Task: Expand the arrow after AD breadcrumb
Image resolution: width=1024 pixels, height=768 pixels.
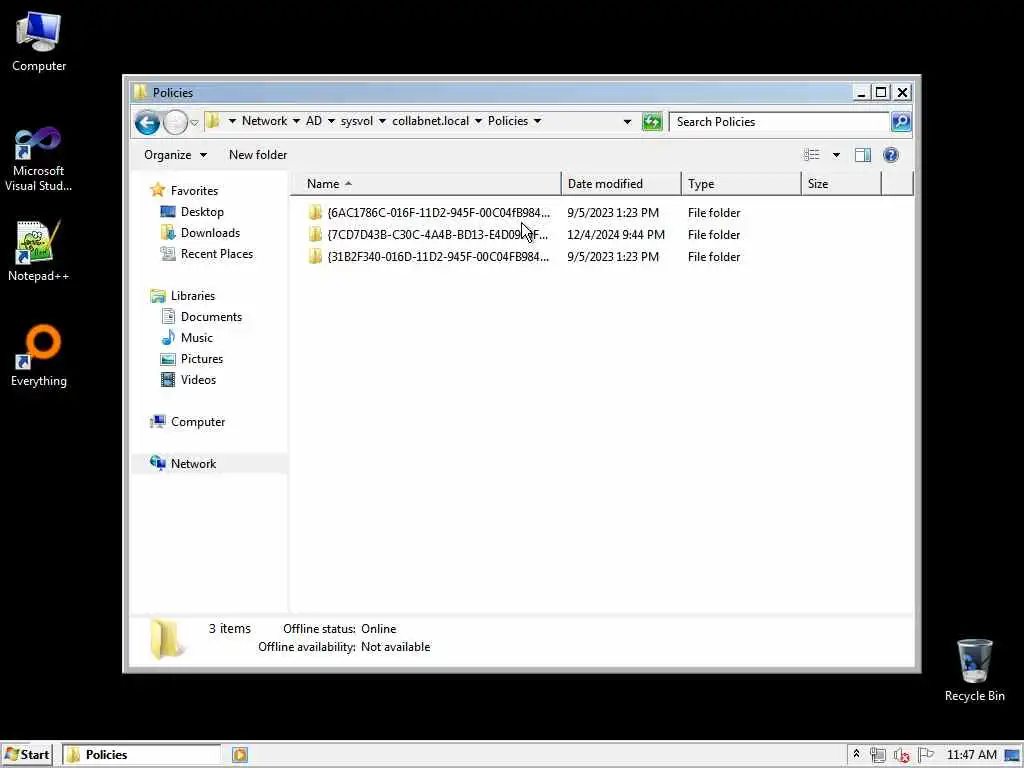Action: (x=331, y=121)
